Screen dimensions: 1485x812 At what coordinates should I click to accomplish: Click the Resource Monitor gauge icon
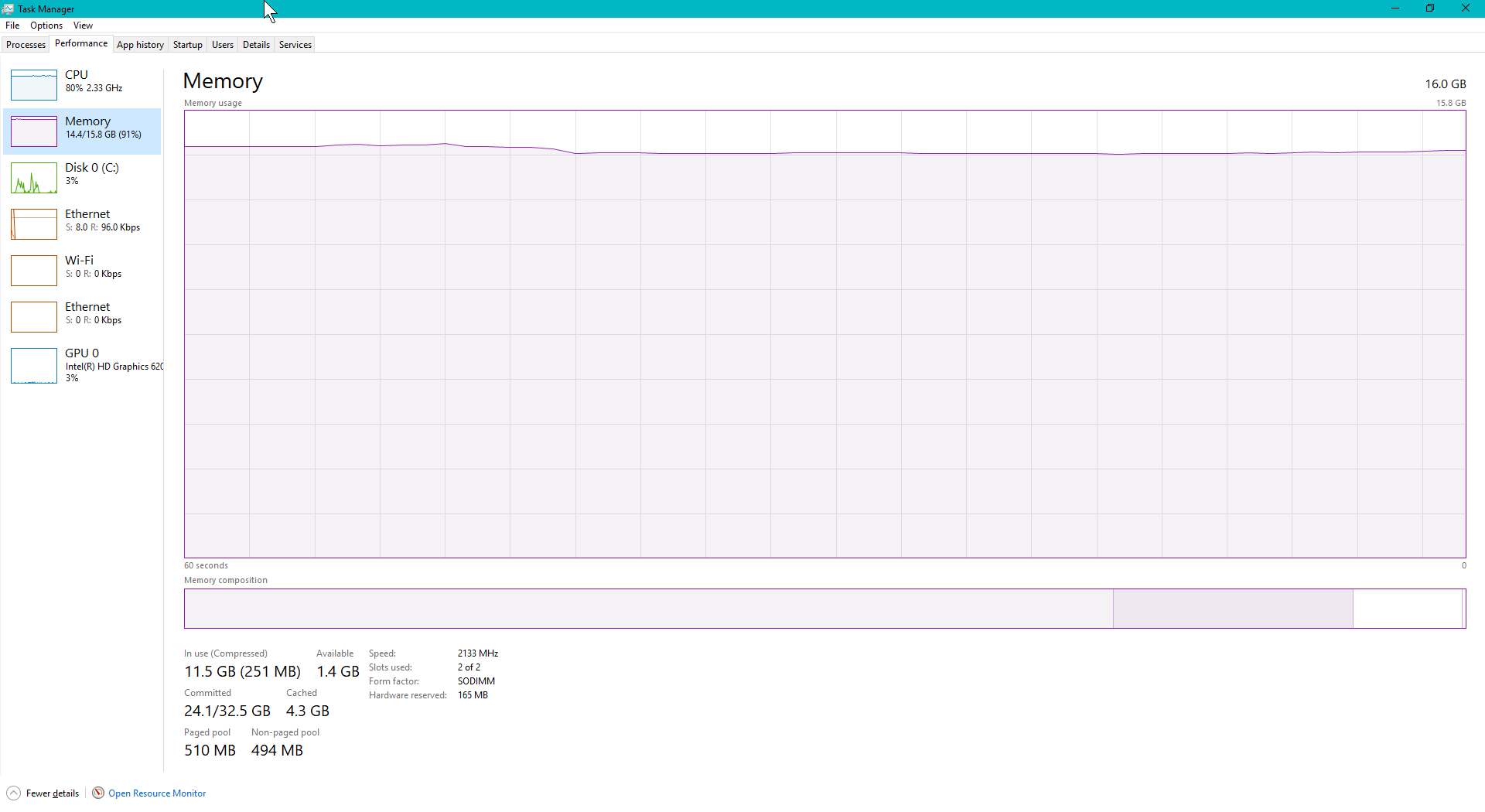98,793
